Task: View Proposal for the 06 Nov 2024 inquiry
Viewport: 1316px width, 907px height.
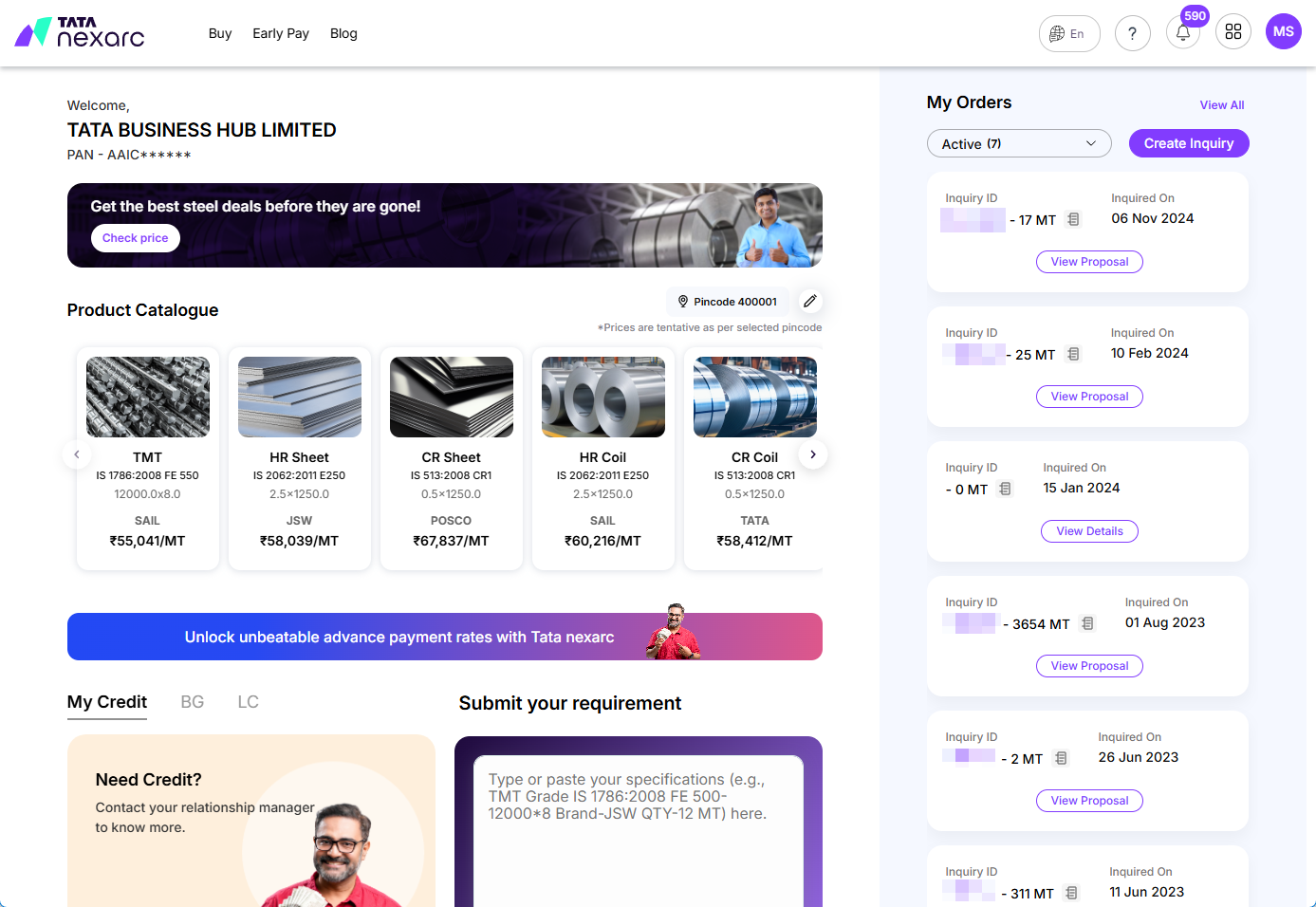Action: coord(1089,262)
